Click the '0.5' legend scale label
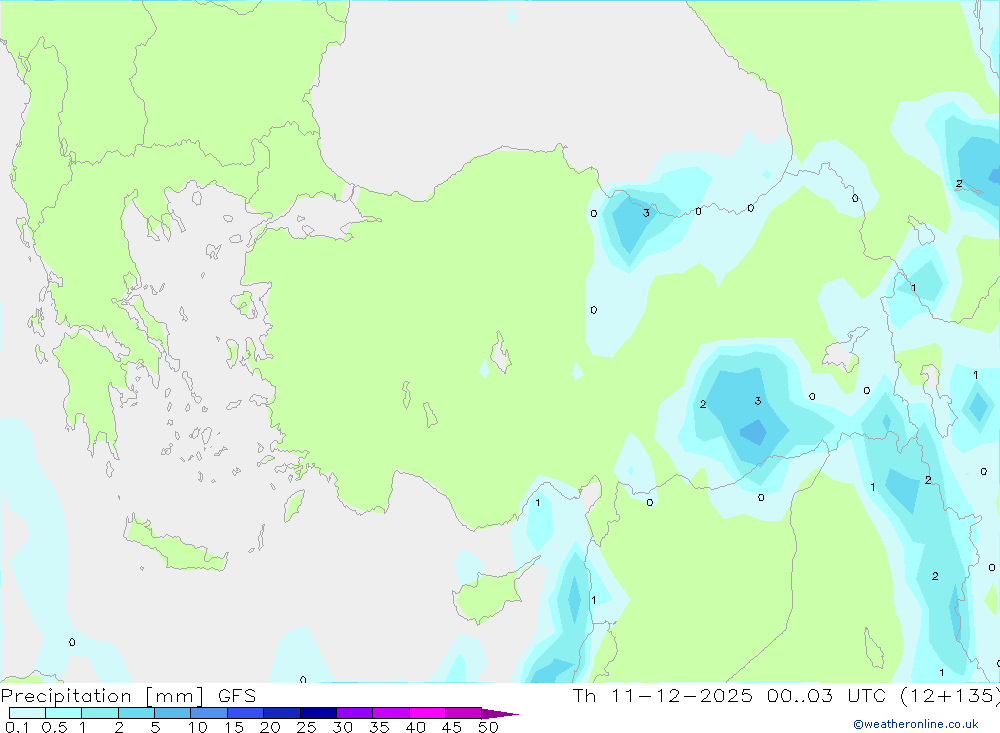This screenshot has width=1000, height=733. 54,727
